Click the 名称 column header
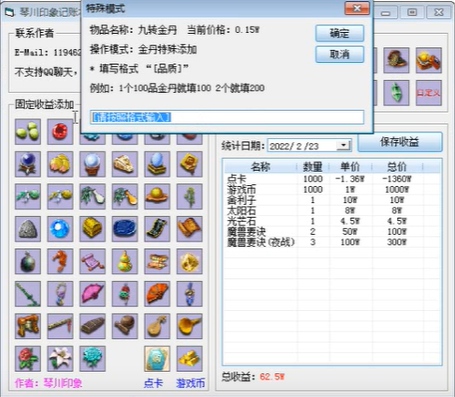This screenshot has width=455, height=397. (260, 167)
